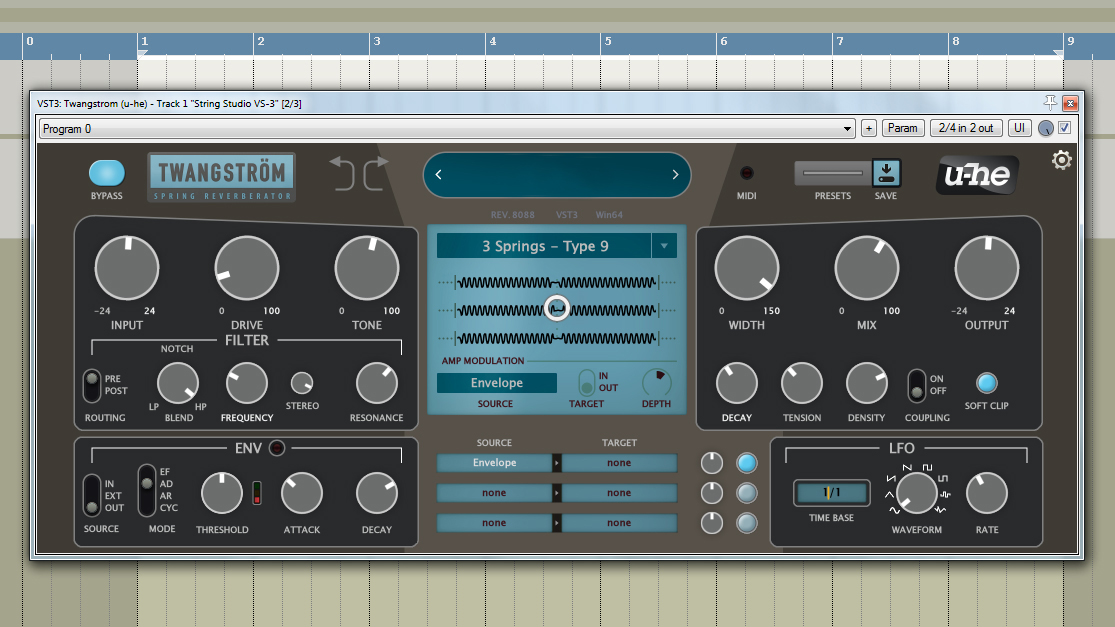Image resolution: width=1115 pixels, height=627 pixels.
Task: Click the settings gear icon
Action: click(x=1061, y=161)
